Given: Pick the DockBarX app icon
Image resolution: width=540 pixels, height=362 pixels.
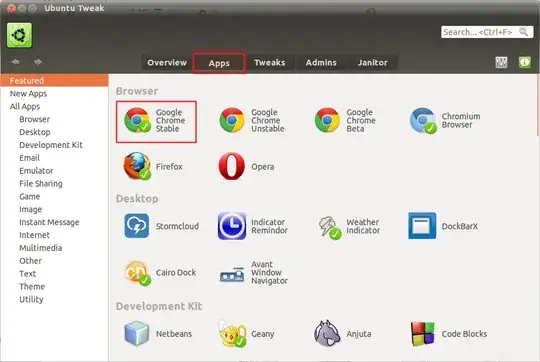Looking at the screenshot, I should [422, 226].
